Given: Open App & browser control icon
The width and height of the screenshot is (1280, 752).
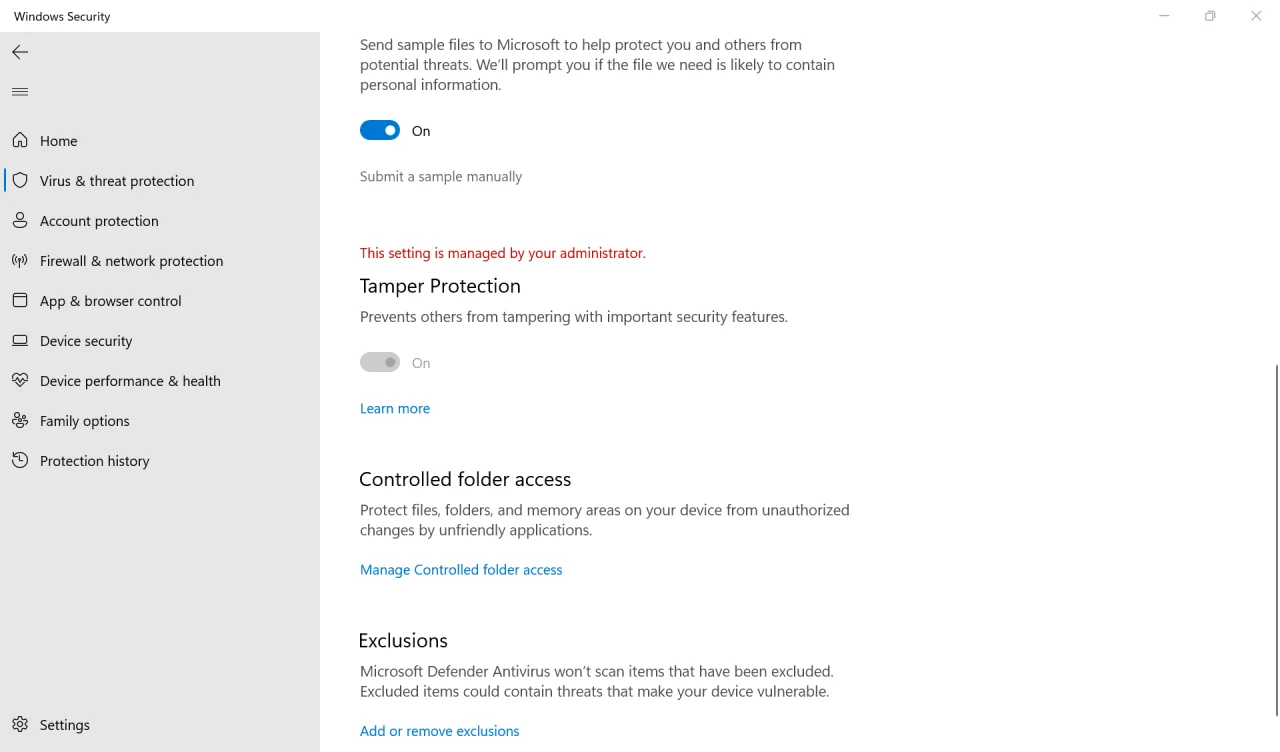Looking at the screenshot, I should [x=20, y=301].
